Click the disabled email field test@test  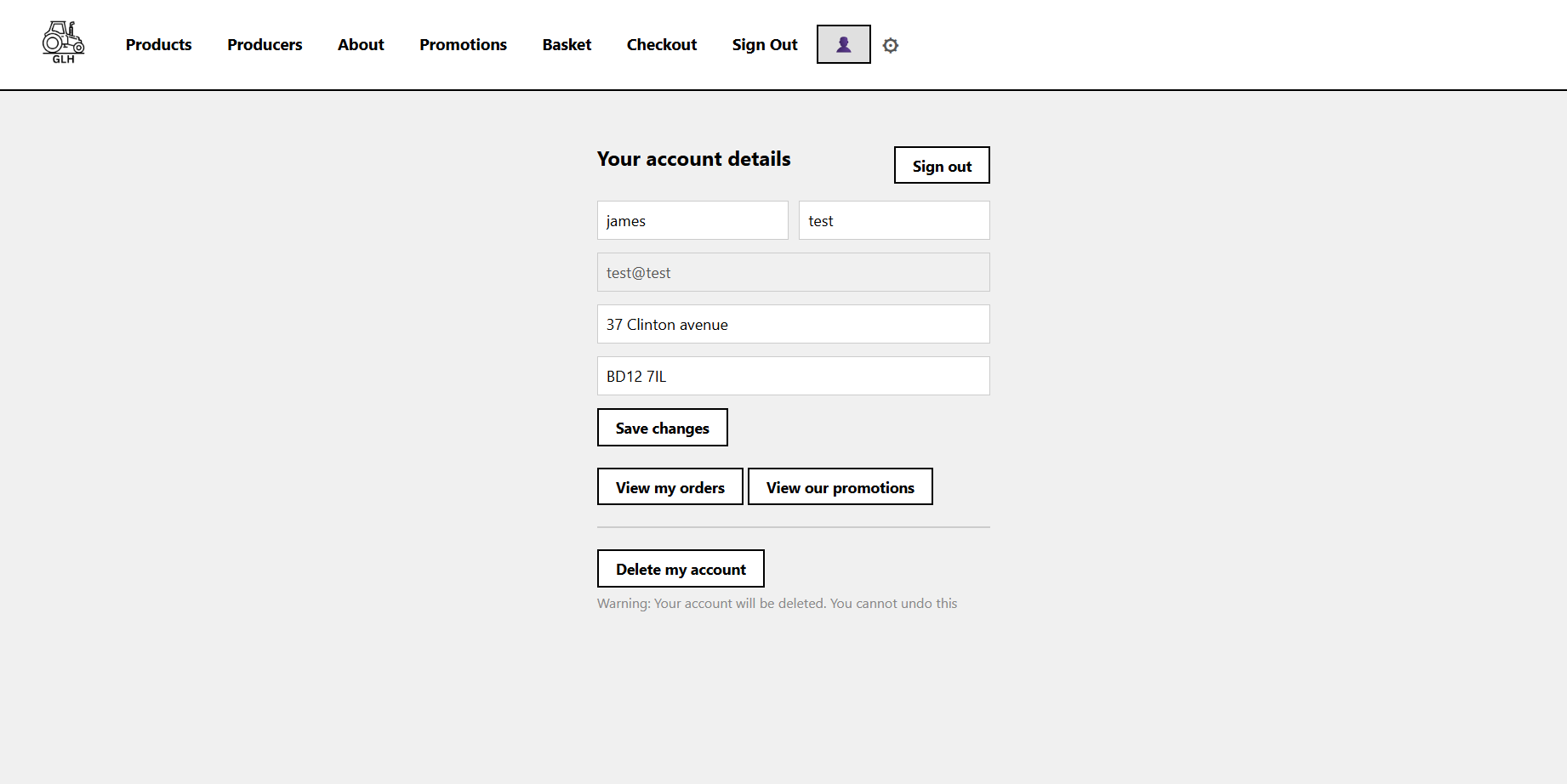coord(793,272)
